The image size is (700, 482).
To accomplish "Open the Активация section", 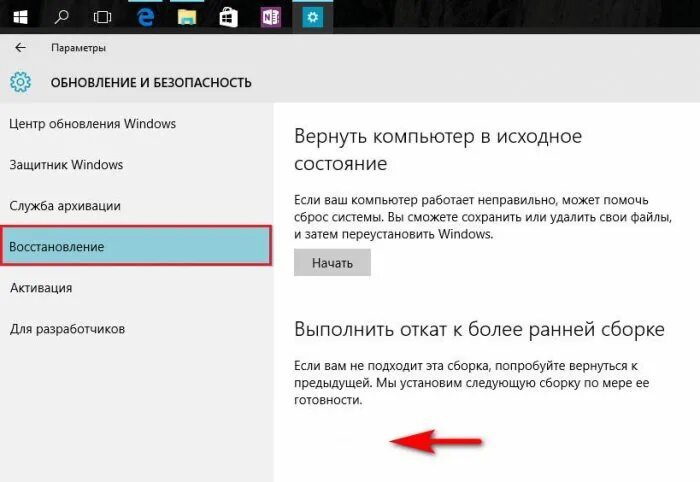I will point(41,288).
